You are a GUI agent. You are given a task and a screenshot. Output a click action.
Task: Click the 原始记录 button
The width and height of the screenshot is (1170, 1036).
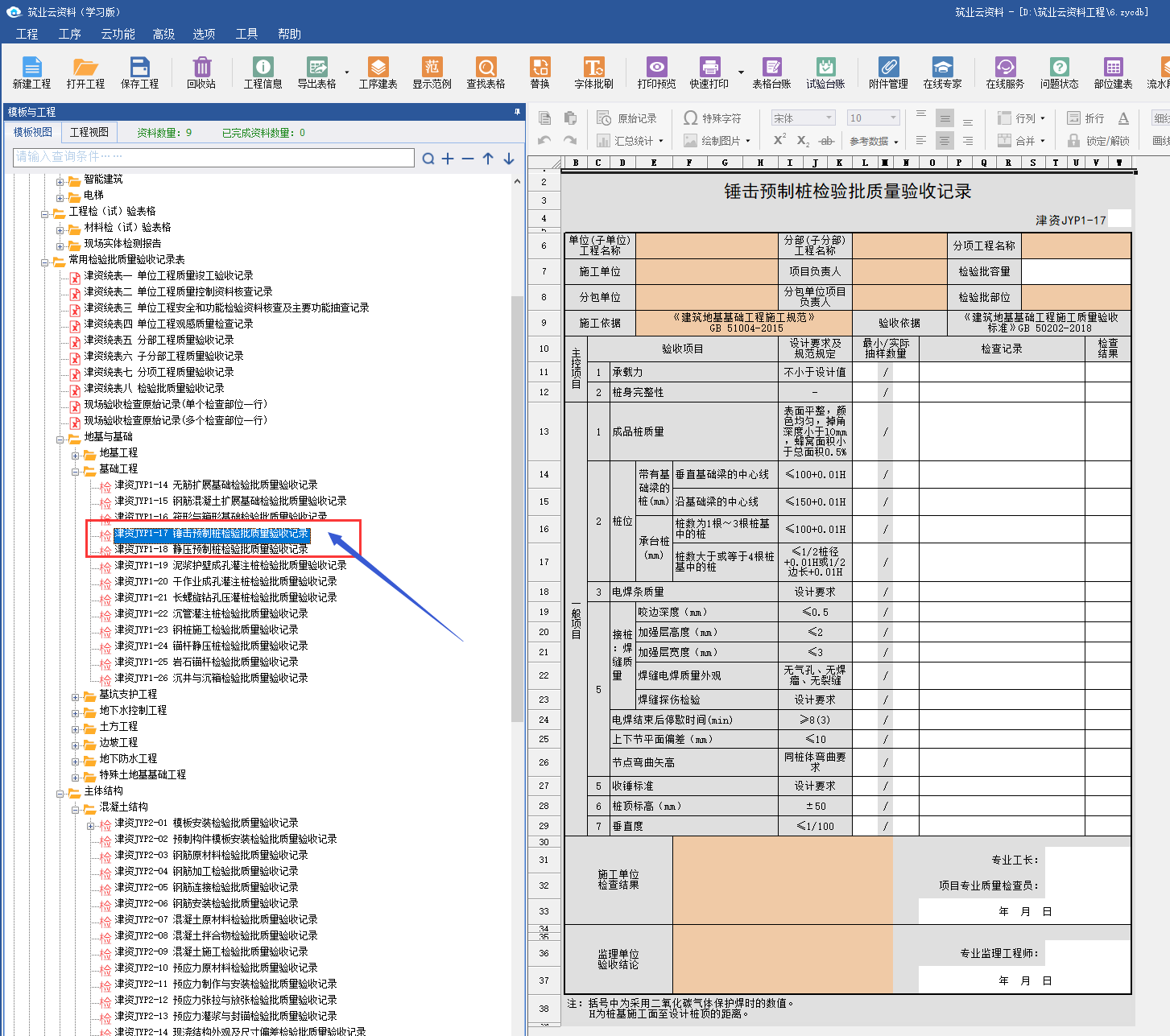point(627,118)
